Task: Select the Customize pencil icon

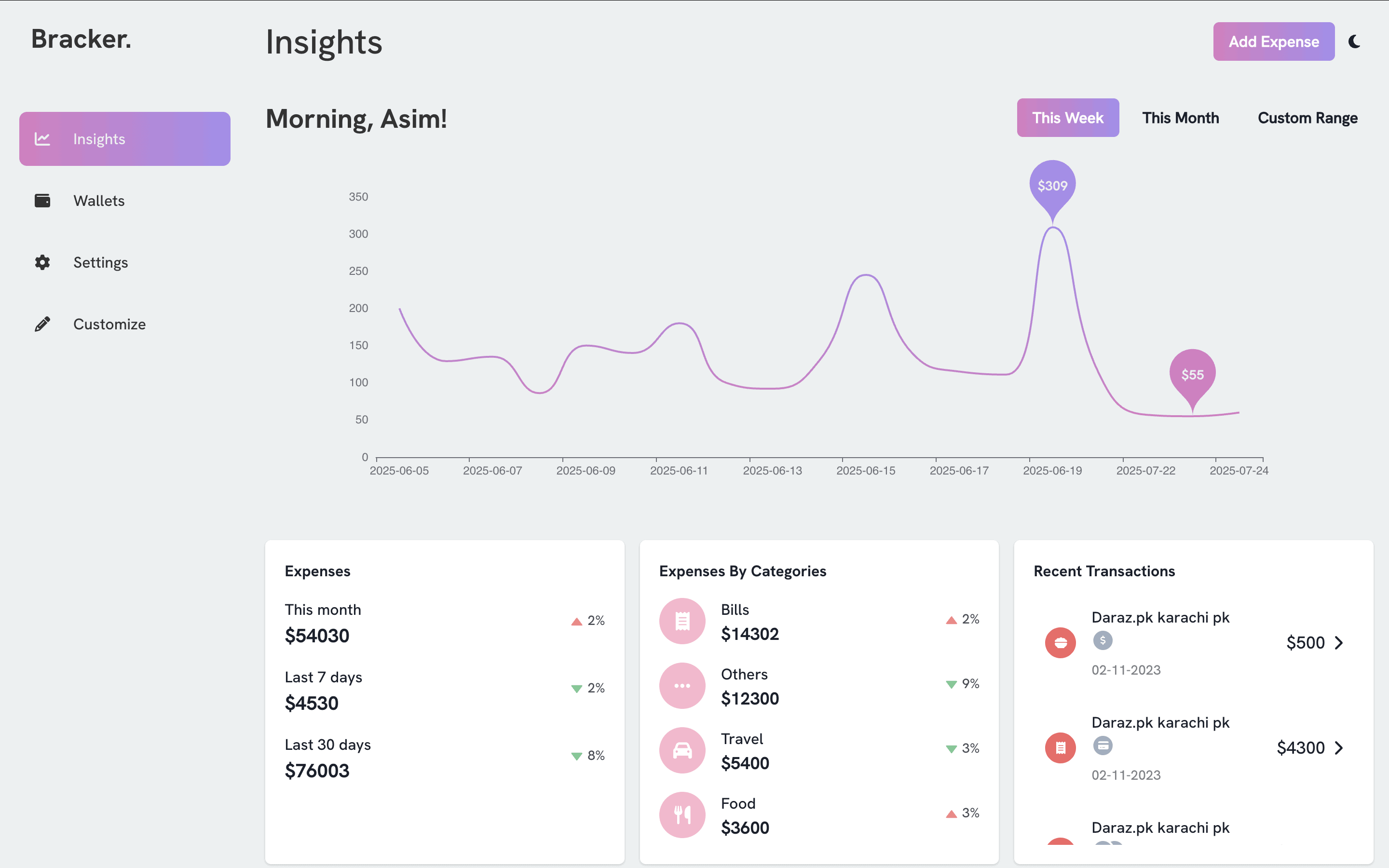Action: click(x=42, y=324)
